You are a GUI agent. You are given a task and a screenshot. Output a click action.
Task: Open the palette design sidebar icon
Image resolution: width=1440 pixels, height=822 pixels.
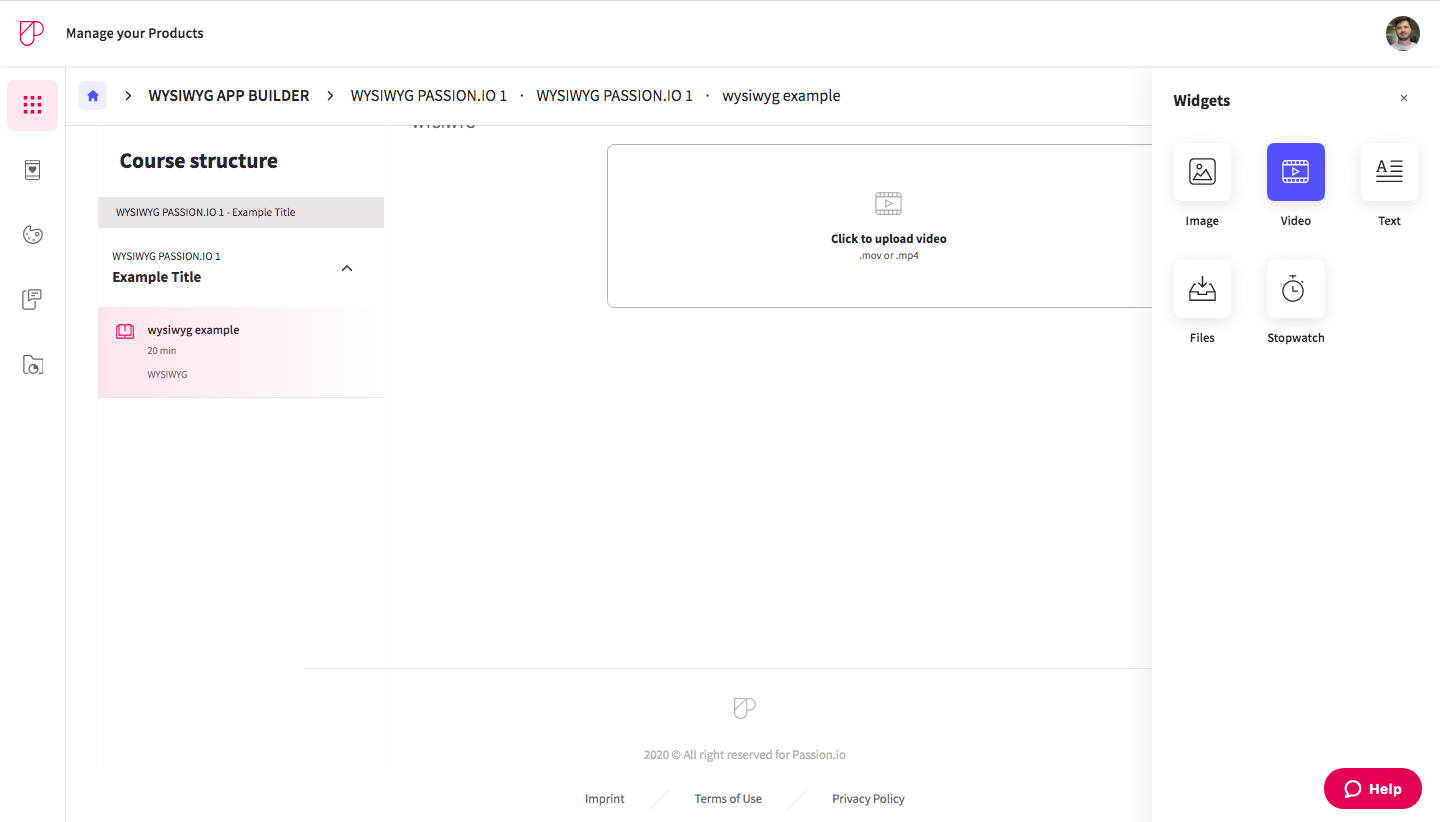coord(32,235)
